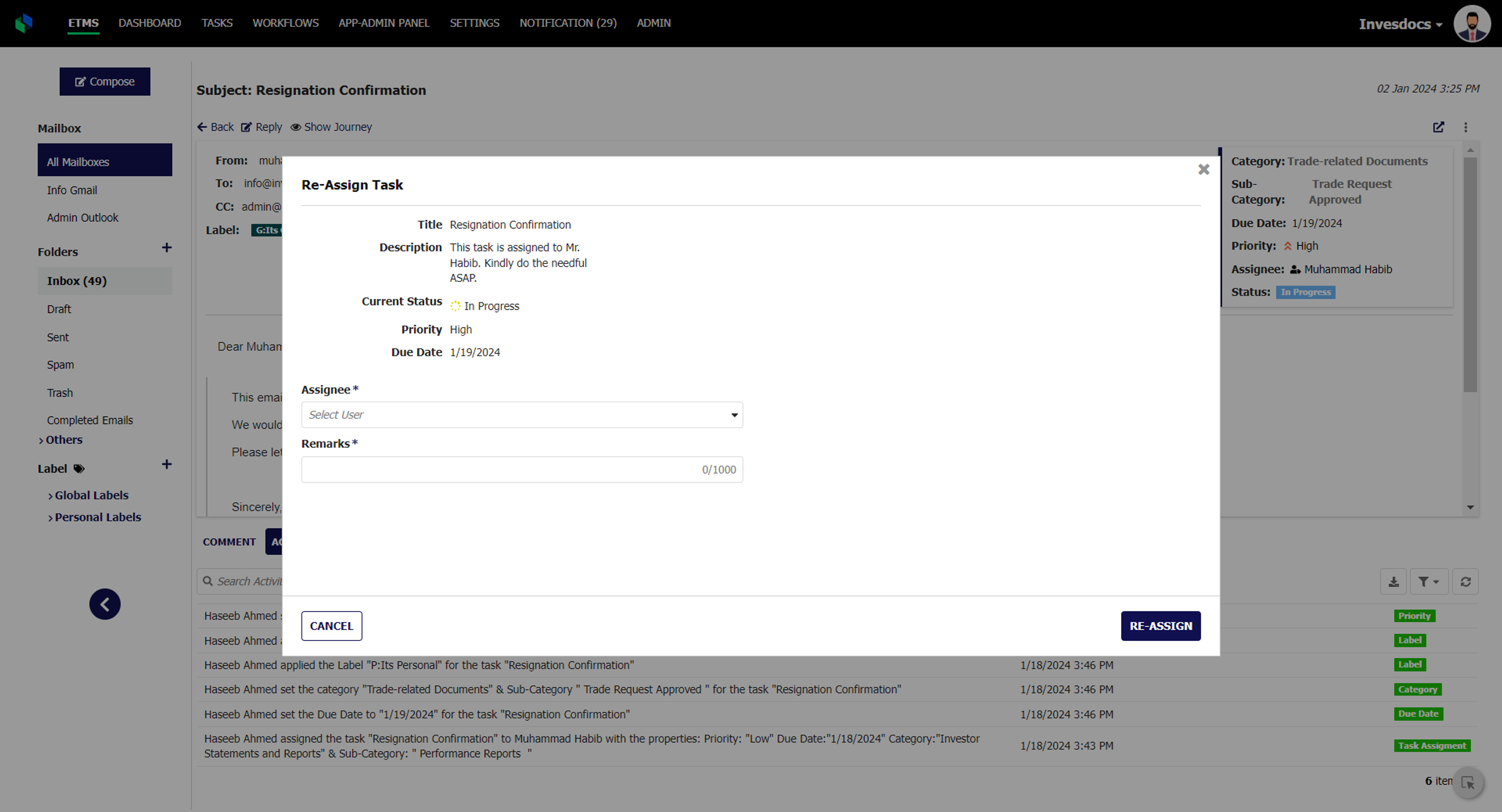Click the 'P:Its Personal' label activity row
The width and height of the screenshot is (1502, 812).
tap(837, 665)
